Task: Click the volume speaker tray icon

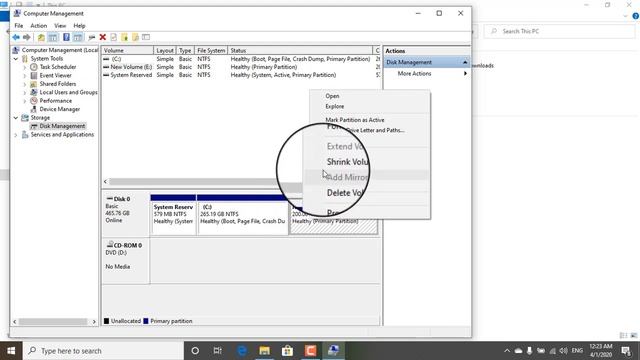Action: point(564,351)
